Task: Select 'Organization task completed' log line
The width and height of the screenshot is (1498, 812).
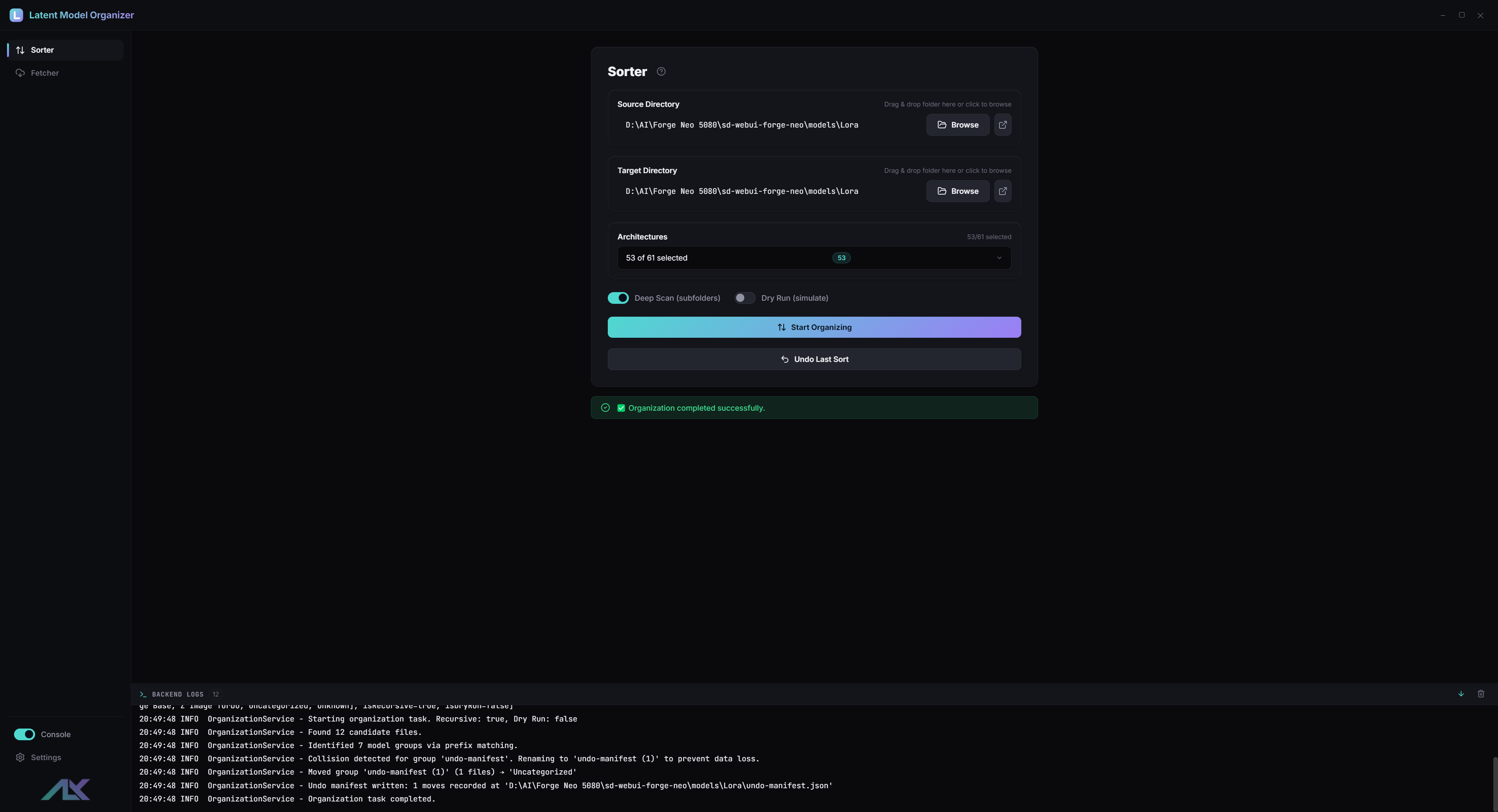Action: [287, 799]
